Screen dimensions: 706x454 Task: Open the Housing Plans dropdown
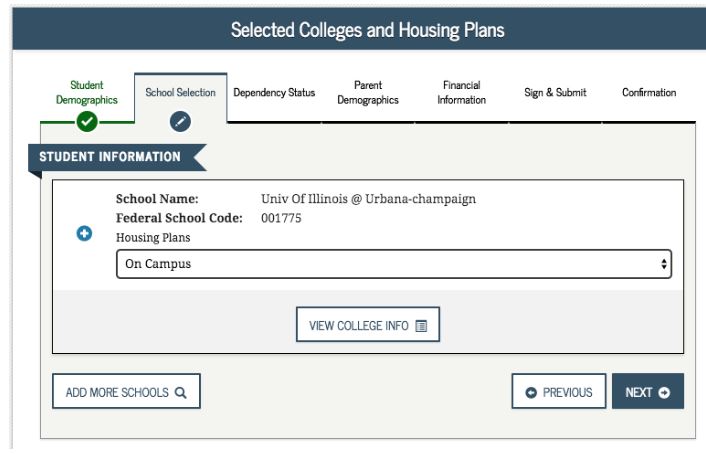click(x=394, y=264)
